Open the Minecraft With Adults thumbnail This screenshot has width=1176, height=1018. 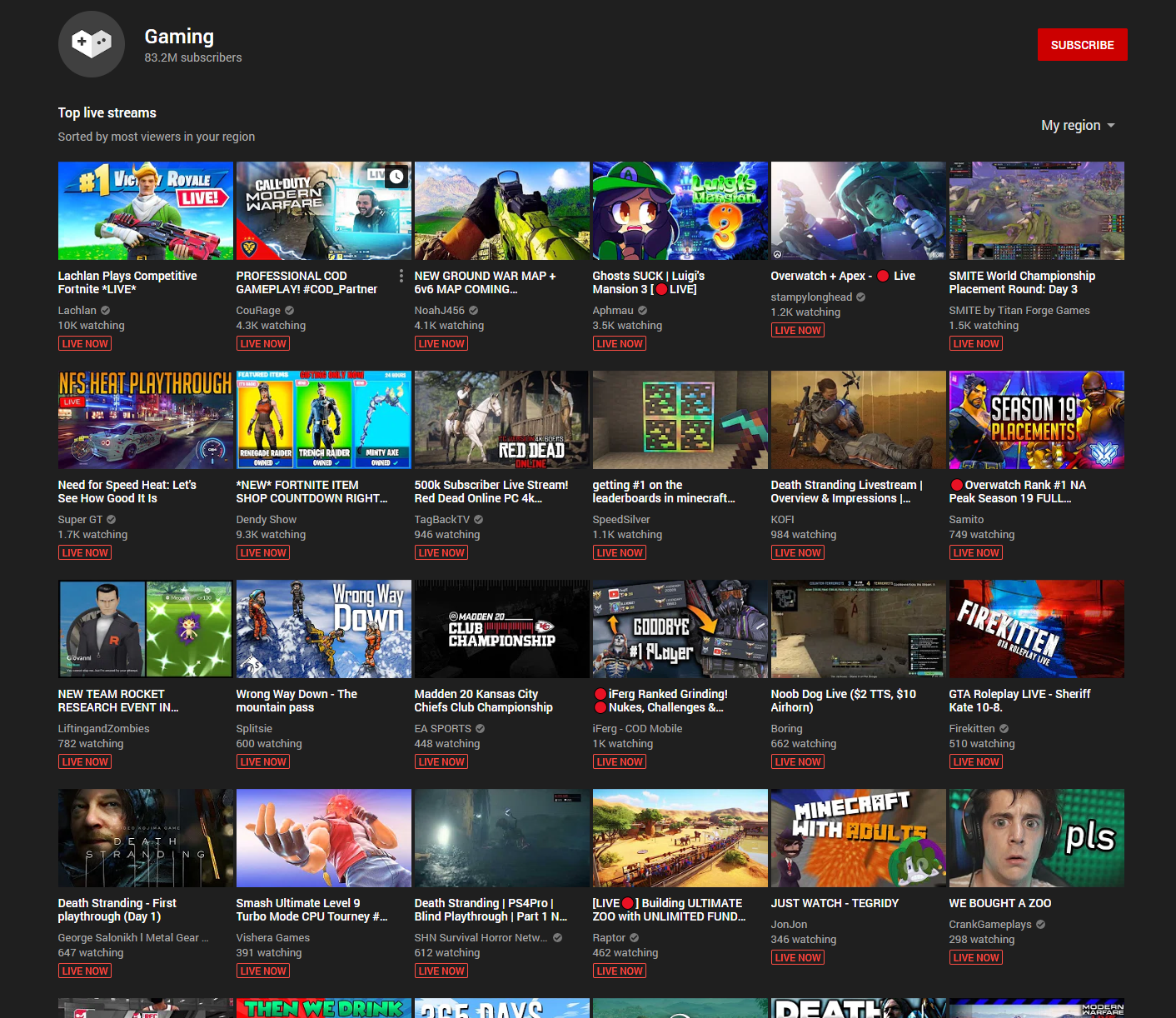tap(859, 838)
